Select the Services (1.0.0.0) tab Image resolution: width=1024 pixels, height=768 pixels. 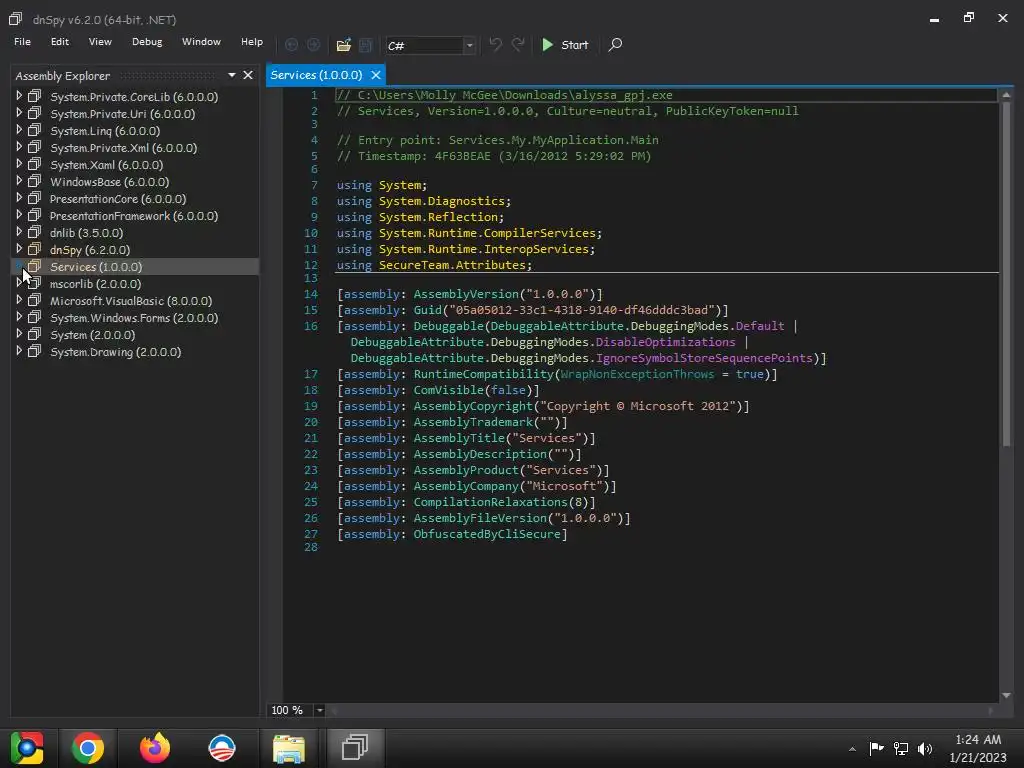click(x=316, y=74)
